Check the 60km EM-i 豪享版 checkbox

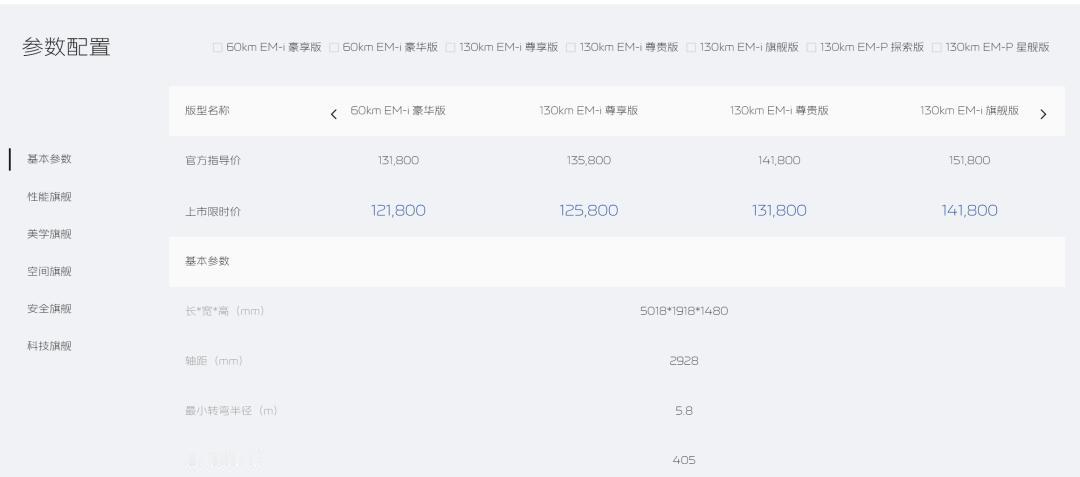coord(217,47)
